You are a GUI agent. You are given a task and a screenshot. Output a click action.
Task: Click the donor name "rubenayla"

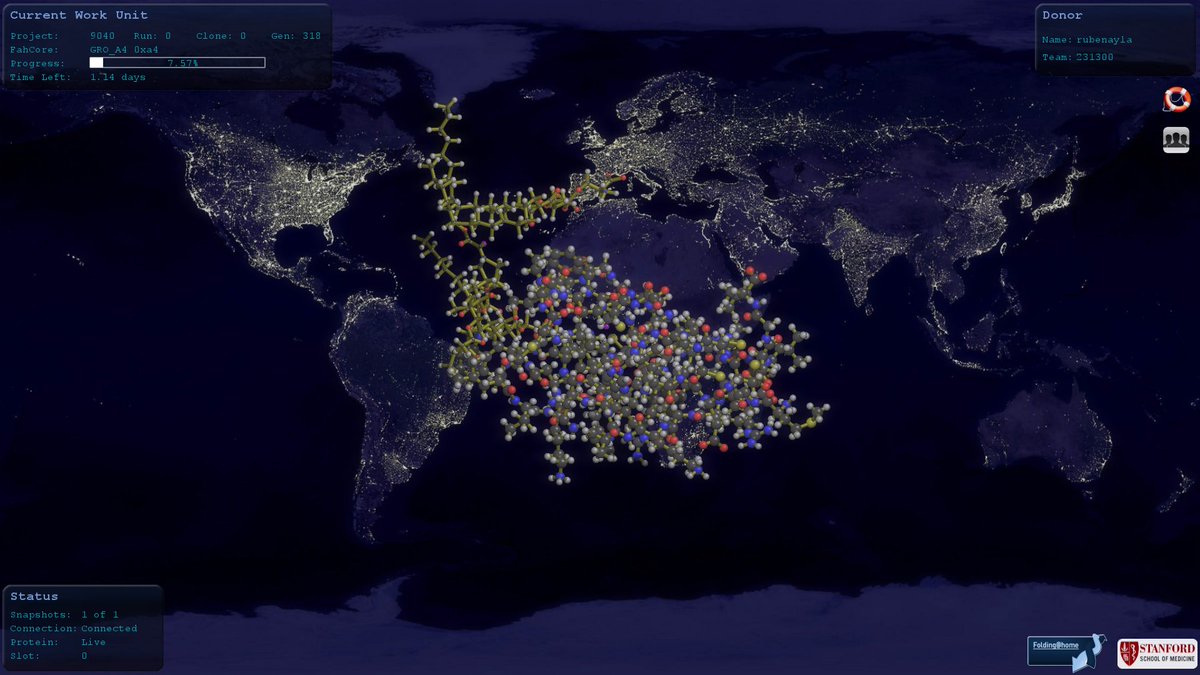(x=1105, y=40)
